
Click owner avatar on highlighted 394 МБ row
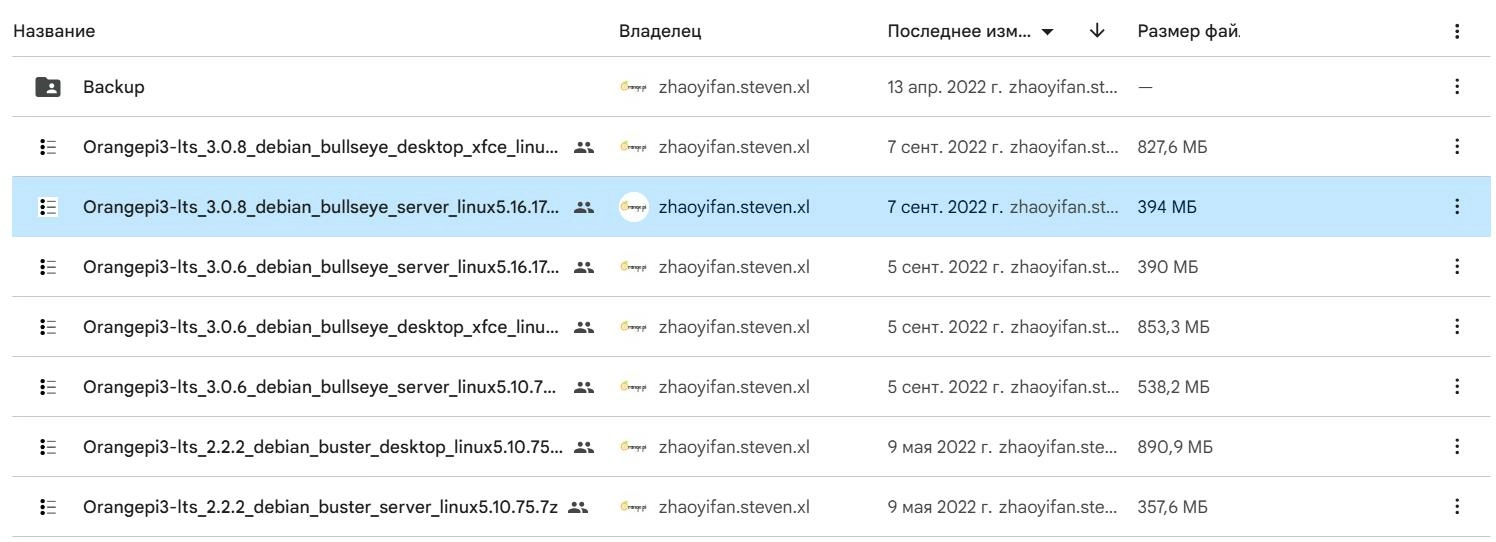click(633, 207)
